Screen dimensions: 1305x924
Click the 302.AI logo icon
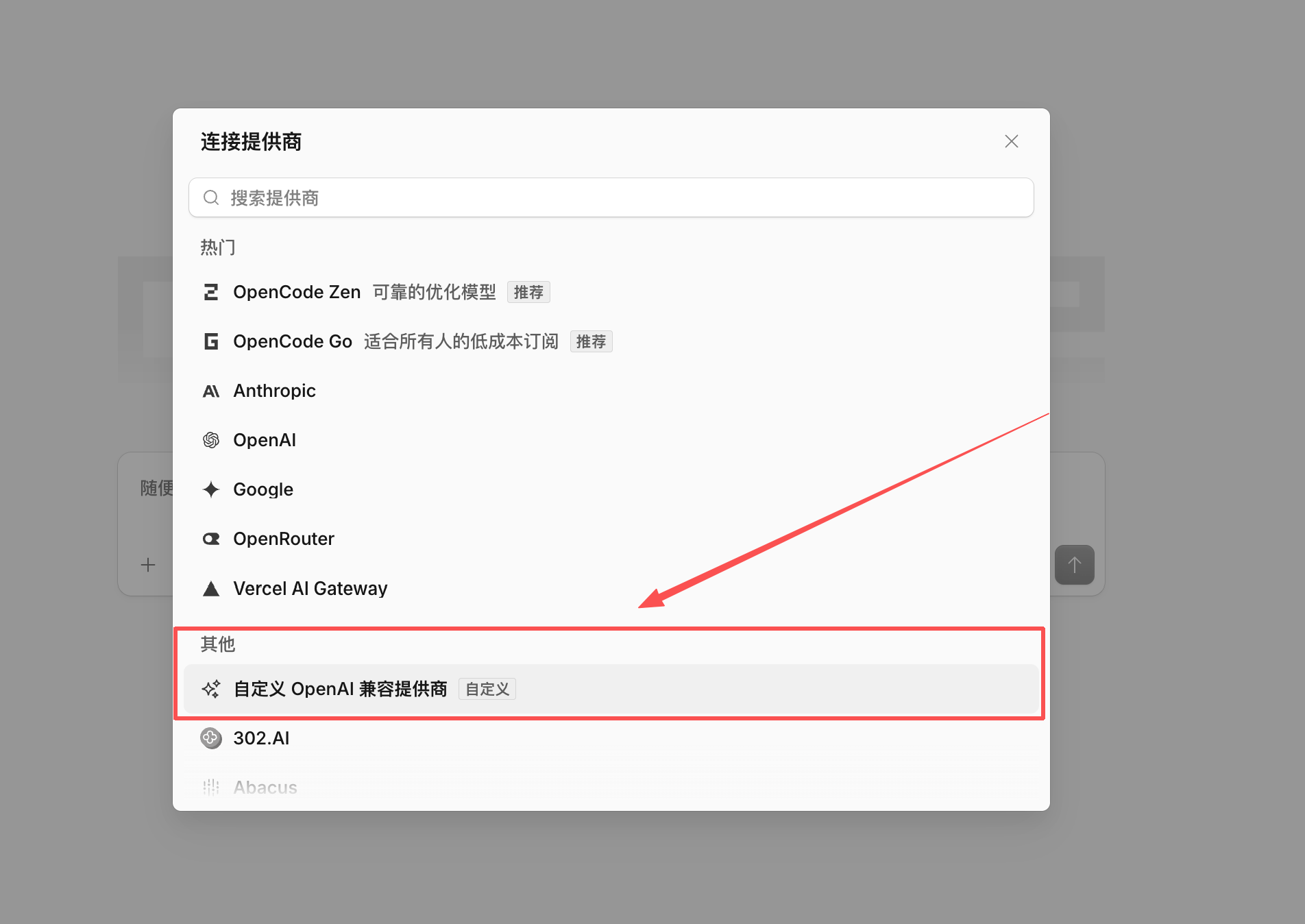pos(211,738)
